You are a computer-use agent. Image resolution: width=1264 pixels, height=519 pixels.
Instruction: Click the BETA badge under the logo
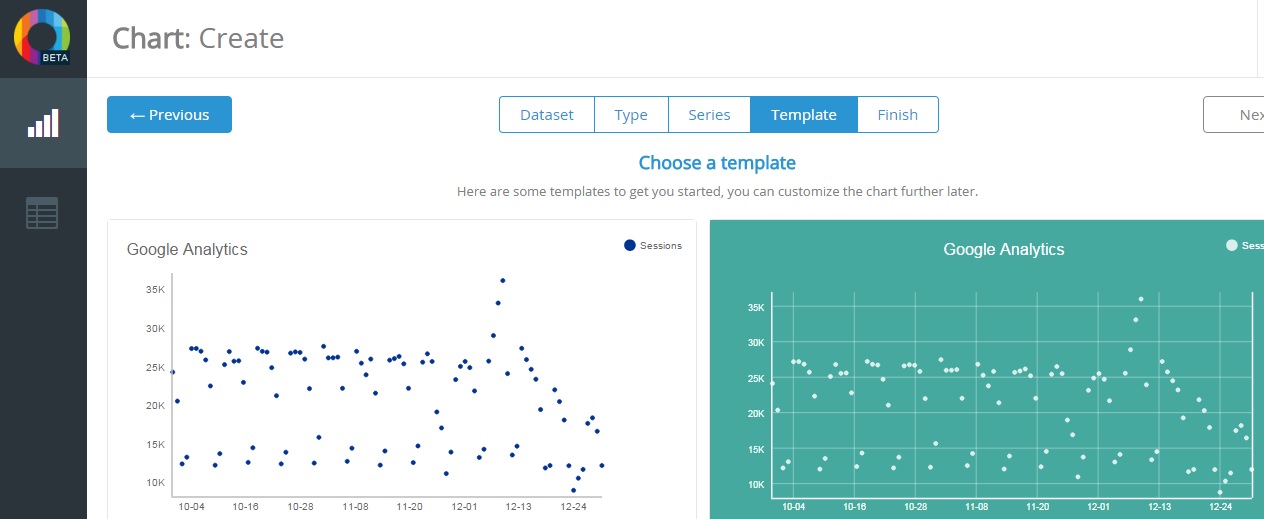(55, 57)
